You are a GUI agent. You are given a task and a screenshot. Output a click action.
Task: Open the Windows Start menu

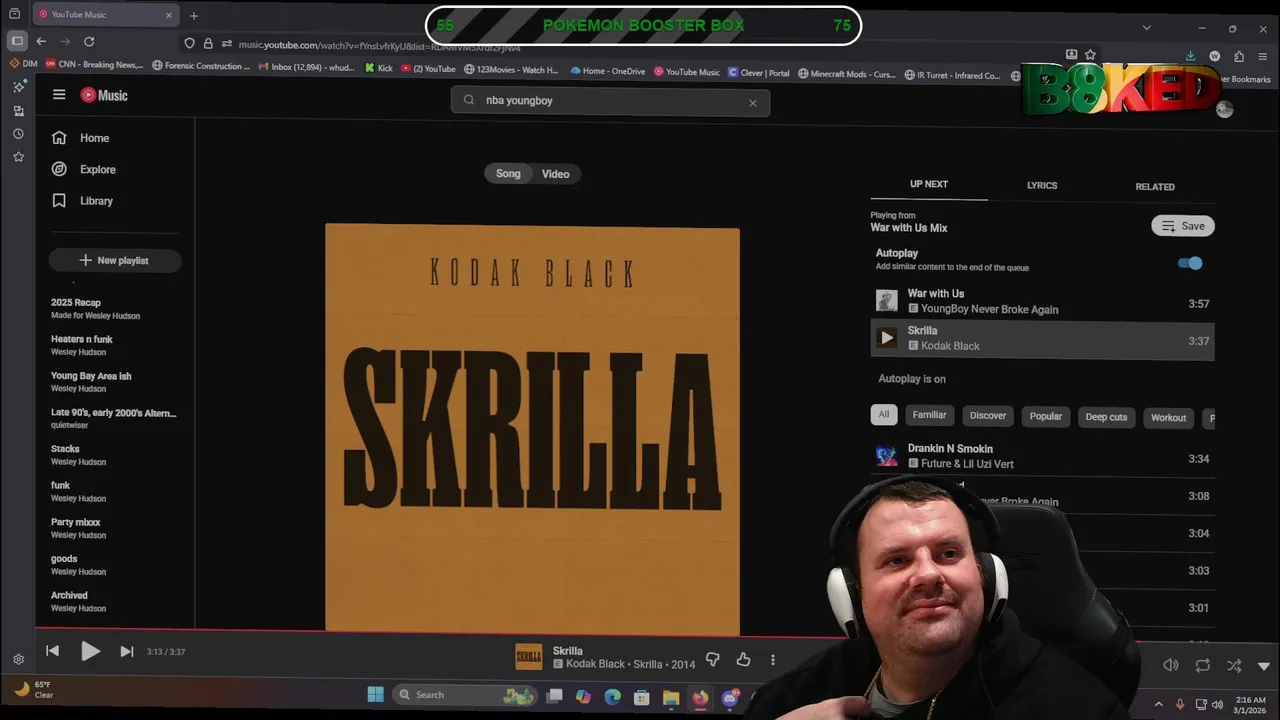coord(376,695)
